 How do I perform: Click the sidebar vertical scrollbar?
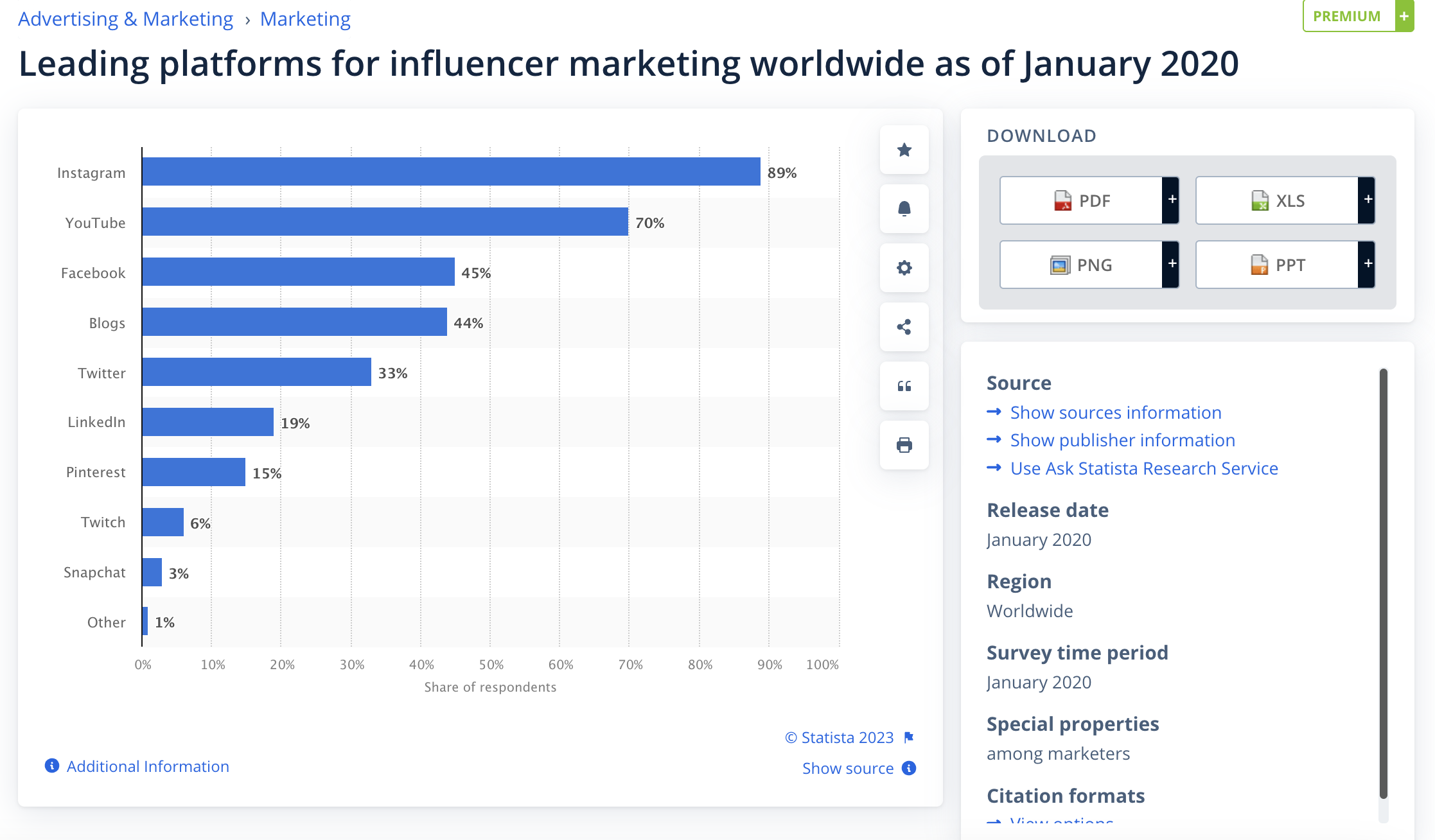(1383, 578)
